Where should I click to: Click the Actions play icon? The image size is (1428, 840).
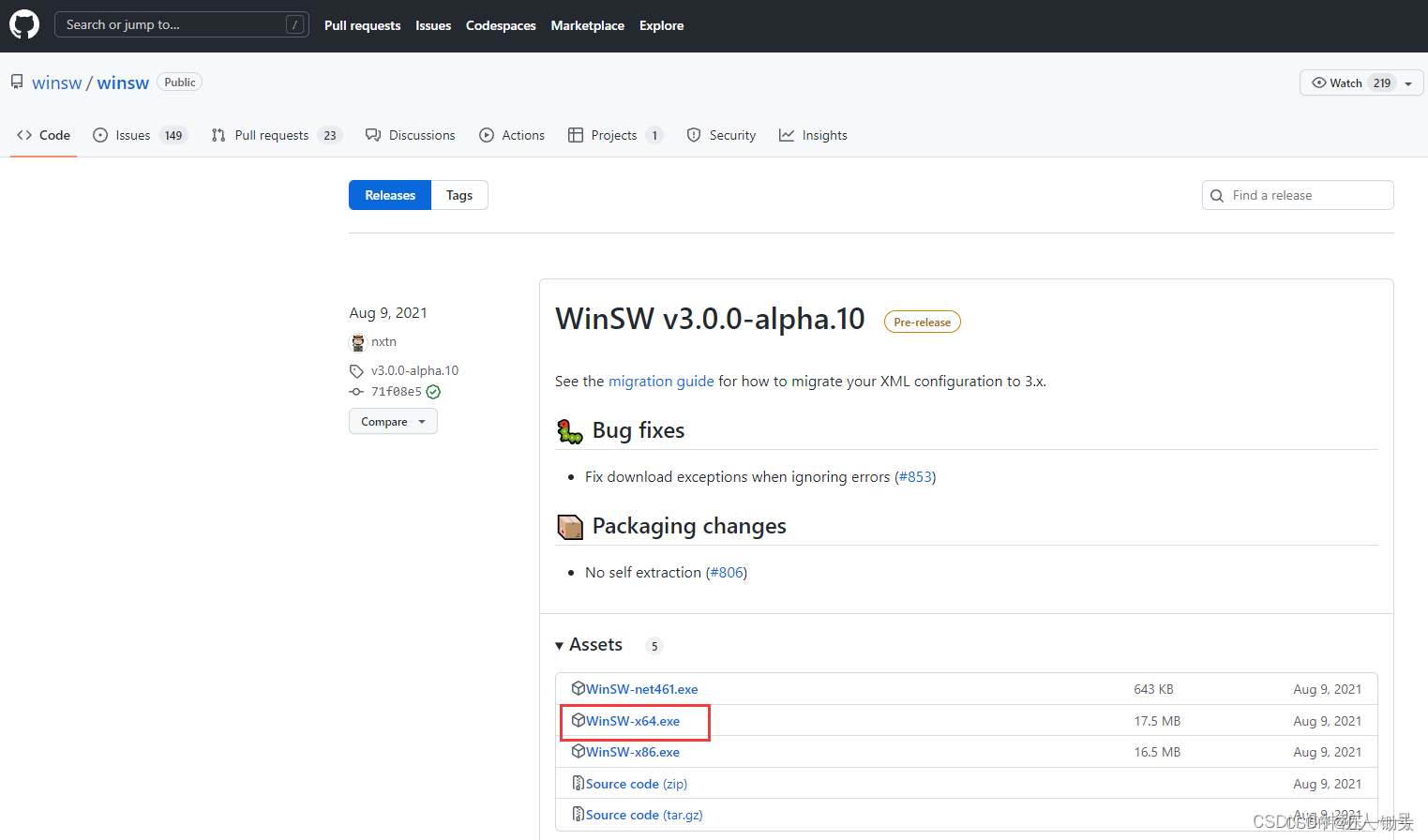(487, 135)
